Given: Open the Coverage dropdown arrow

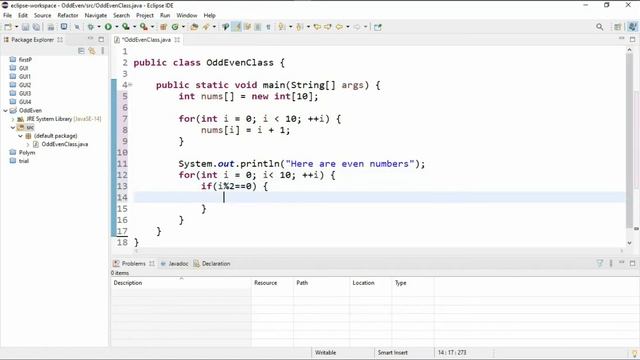Looking at the screenshot, I should click(x=134, y=27).
